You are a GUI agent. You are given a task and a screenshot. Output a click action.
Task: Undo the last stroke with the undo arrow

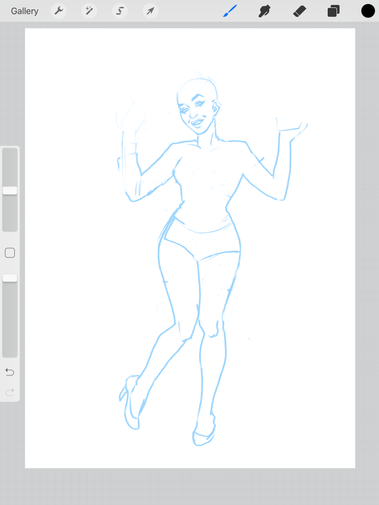10,372
